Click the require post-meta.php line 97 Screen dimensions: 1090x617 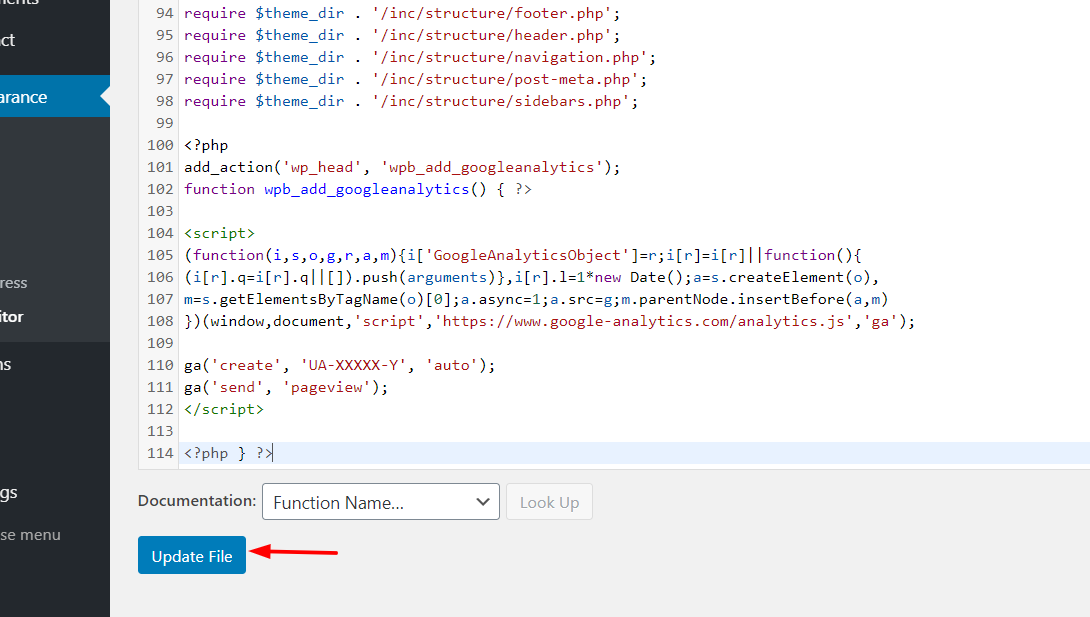point(415,79)
